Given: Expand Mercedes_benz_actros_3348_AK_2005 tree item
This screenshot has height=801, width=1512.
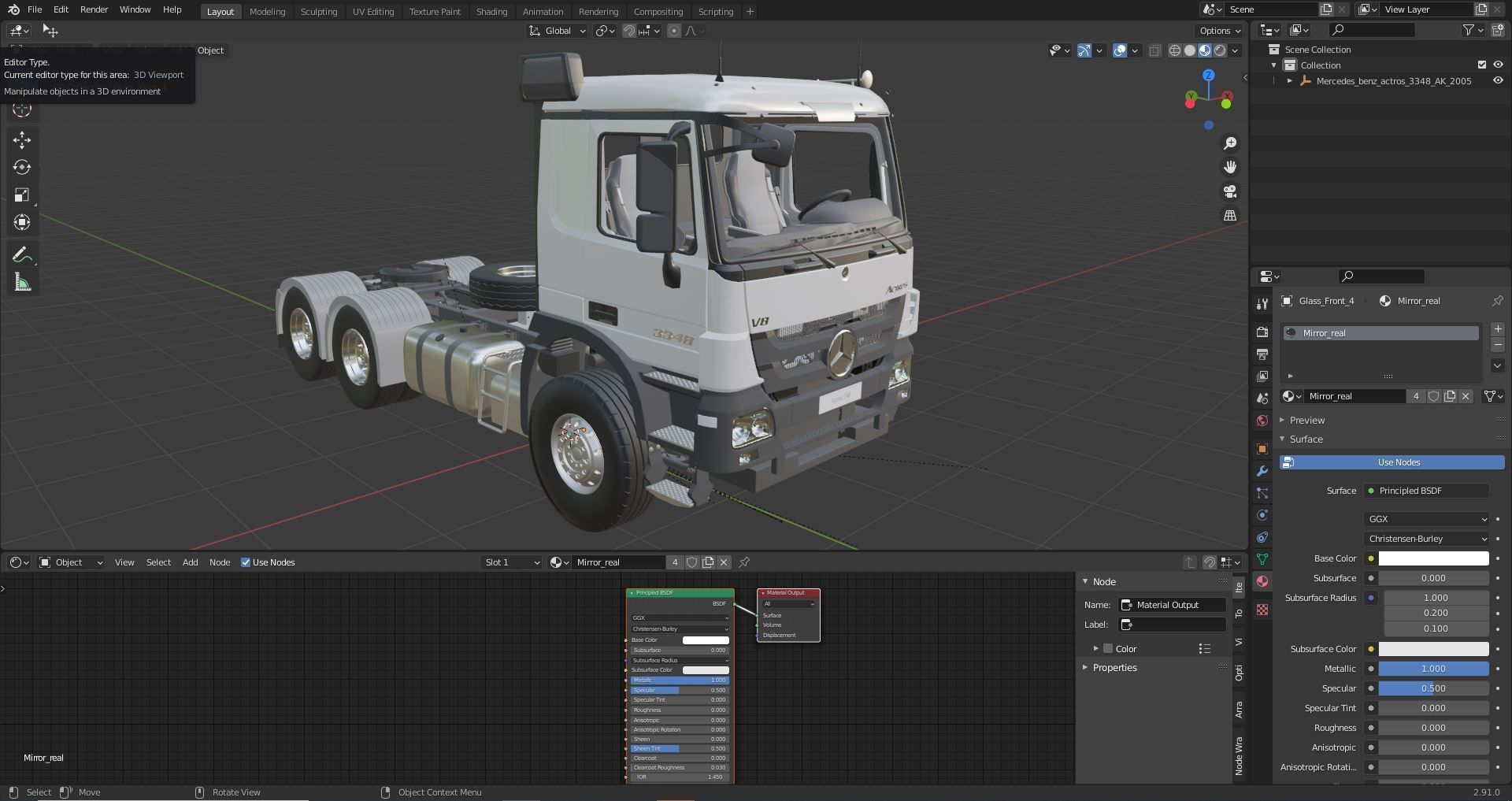Looking at the screenshot, I should (x=1290, y=80).
